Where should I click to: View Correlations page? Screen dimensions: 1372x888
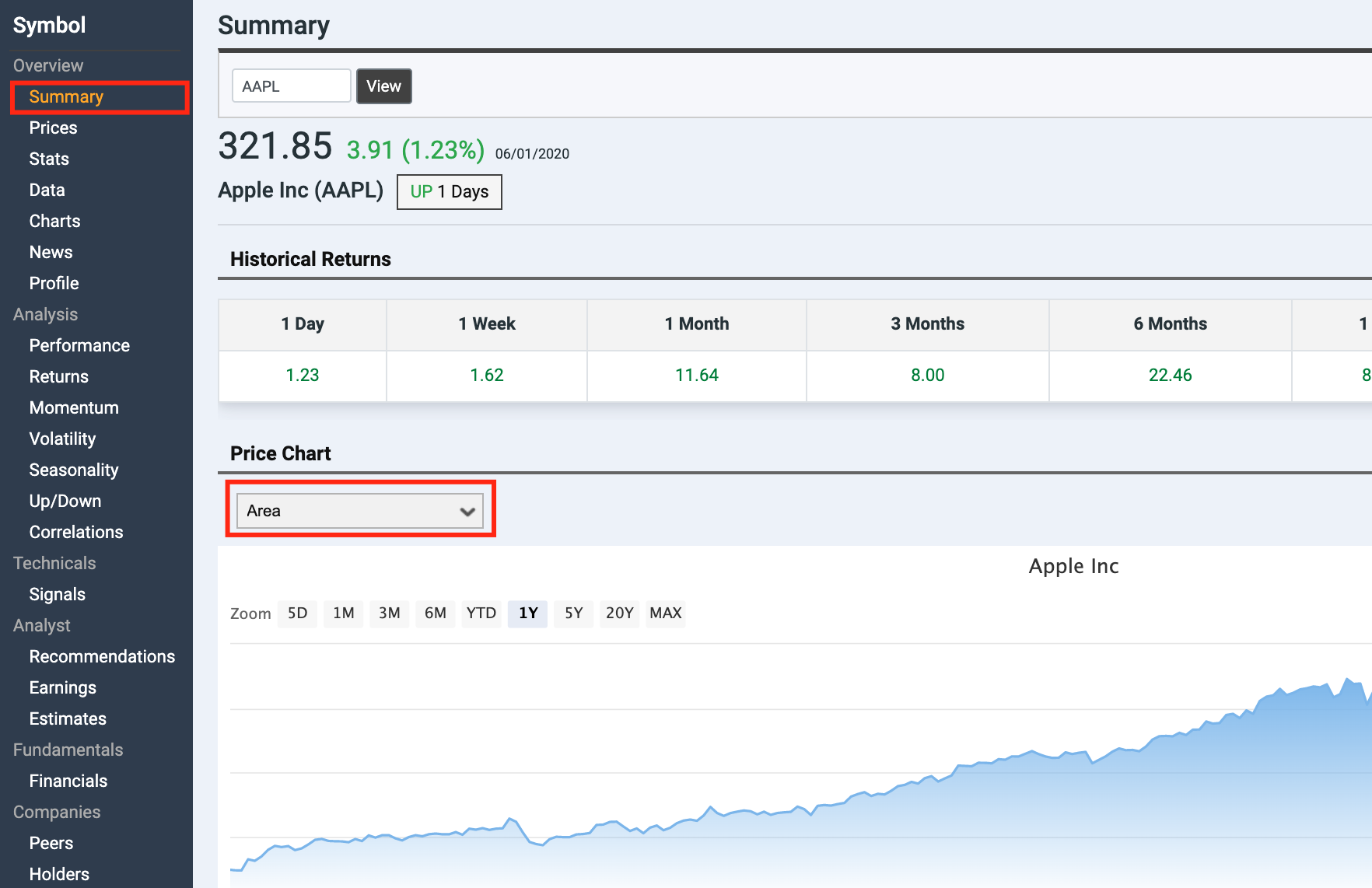[x=76, y=533]
